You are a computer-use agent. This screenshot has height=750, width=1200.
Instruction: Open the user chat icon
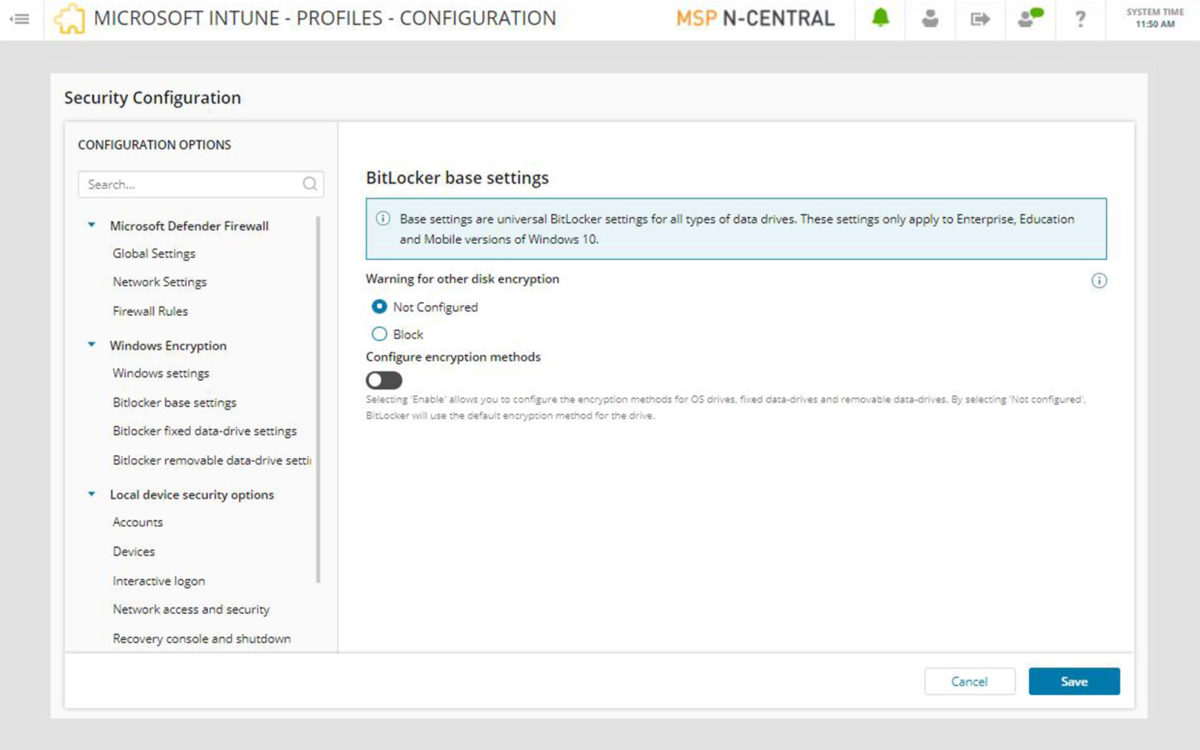[1030, 19]
